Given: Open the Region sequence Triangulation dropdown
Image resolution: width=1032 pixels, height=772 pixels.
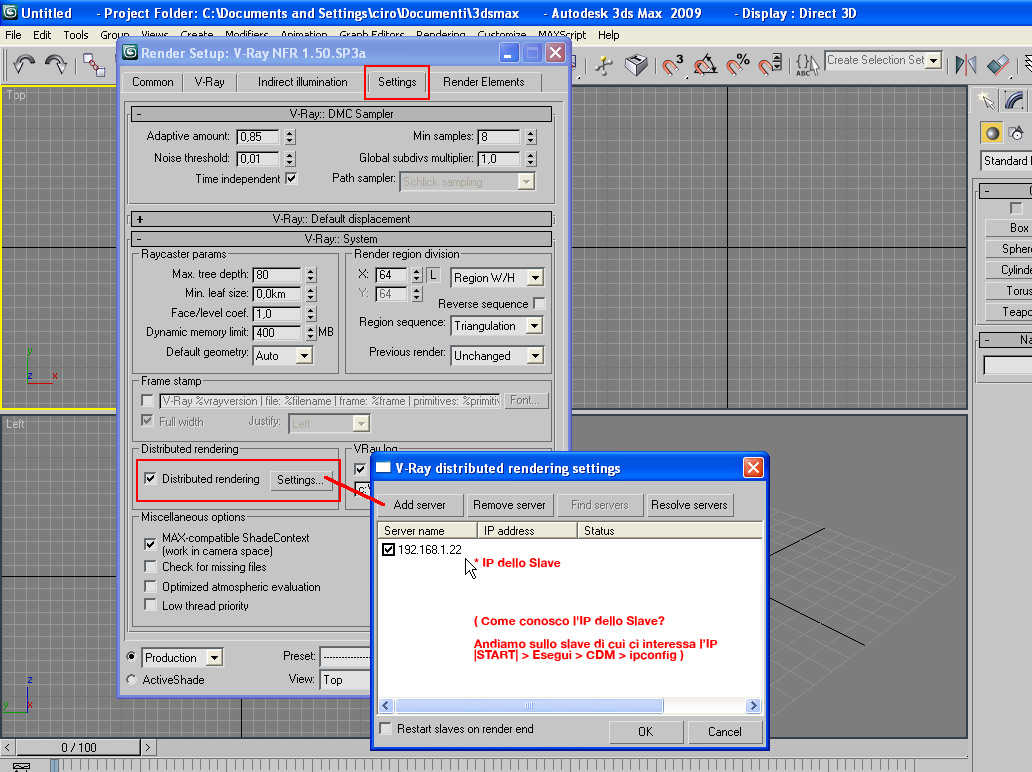Looking at the screenshot, I should coord(497,326).
